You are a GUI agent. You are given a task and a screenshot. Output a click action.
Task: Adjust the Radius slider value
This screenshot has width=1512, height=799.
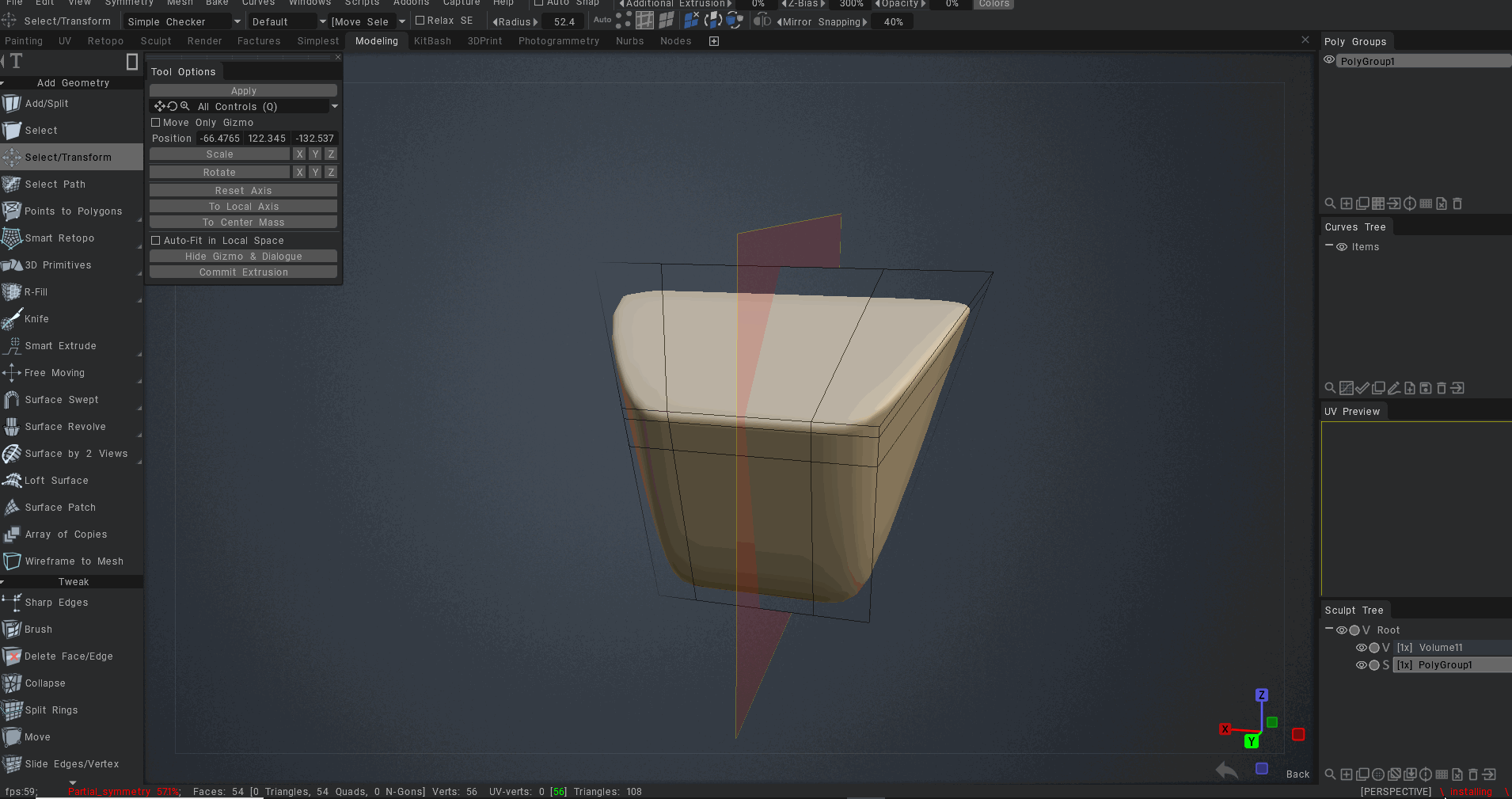point(564,22)
